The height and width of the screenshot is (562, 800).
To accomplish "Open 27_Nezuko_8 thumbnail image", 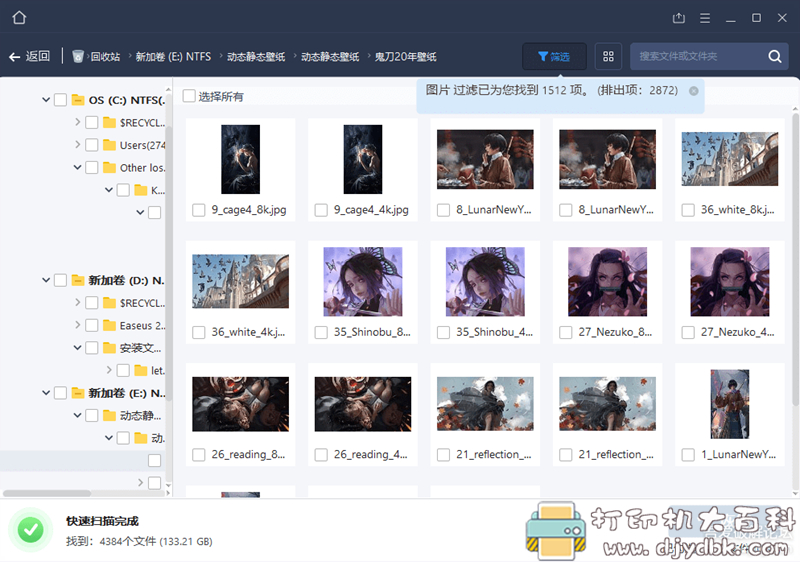I will [608, 282].
